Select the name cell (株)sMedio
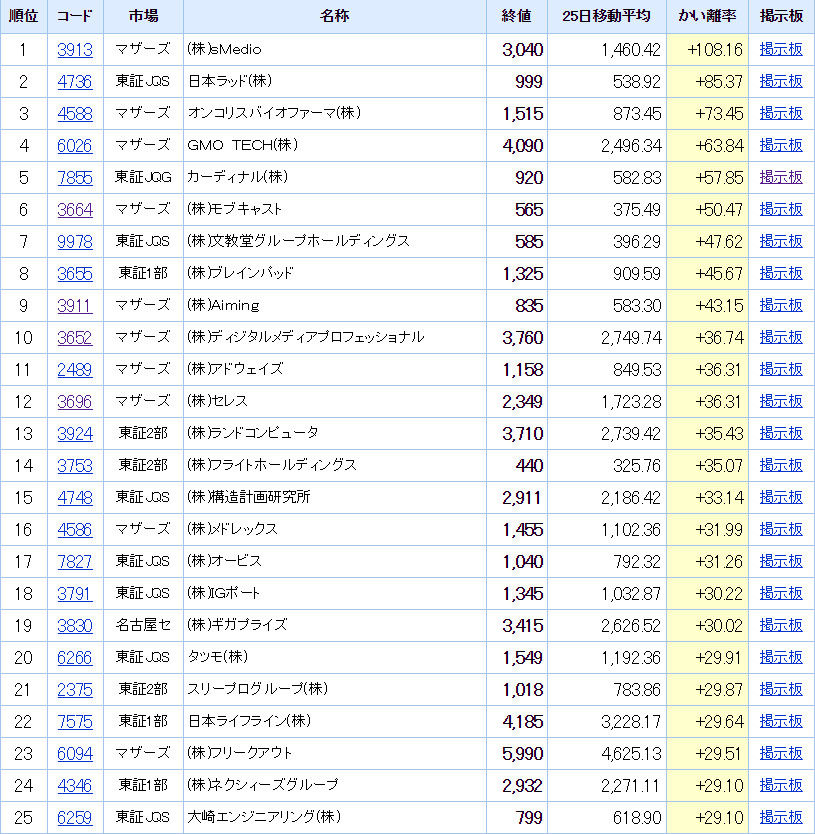Image resolution: width=815 pixels, height=834 pixels. pos(335,49)
